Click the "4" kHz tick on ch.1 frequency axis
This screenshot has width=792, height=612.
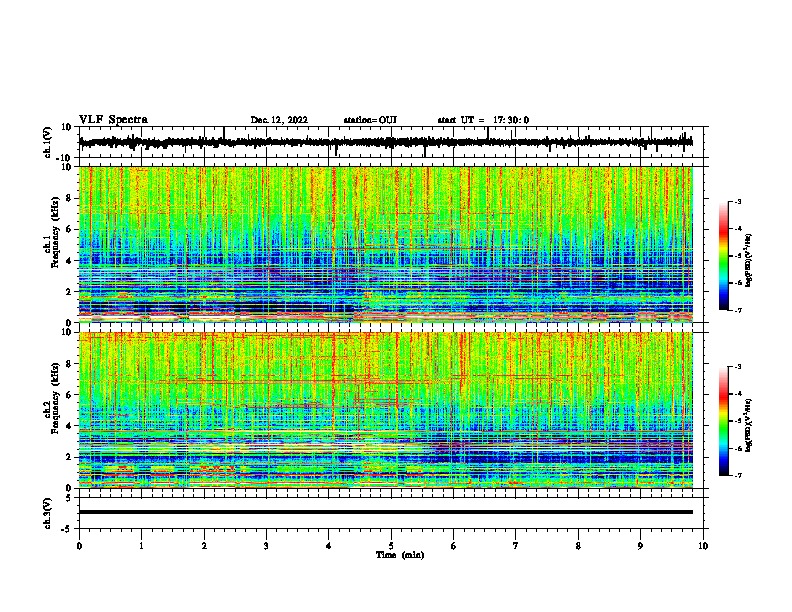point(69,261)
